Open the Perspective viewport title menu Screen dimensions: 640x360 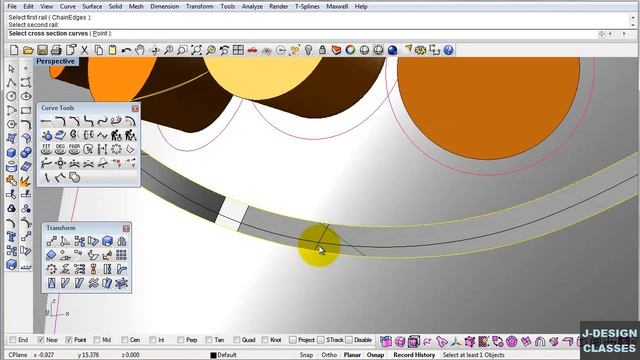pyautogui.click(x=56, y=61)
